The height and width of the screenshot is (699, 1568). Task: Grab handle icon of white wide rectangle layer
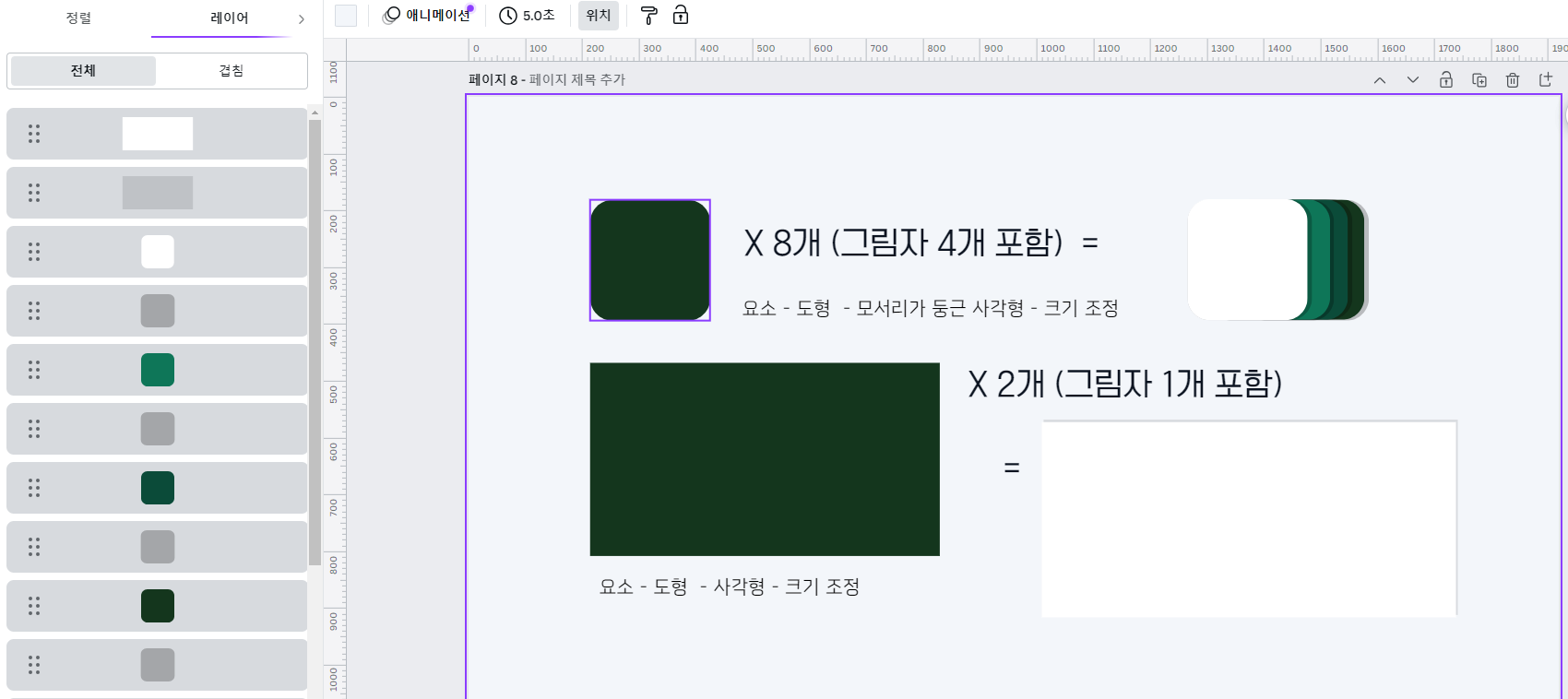click(34, 134)
